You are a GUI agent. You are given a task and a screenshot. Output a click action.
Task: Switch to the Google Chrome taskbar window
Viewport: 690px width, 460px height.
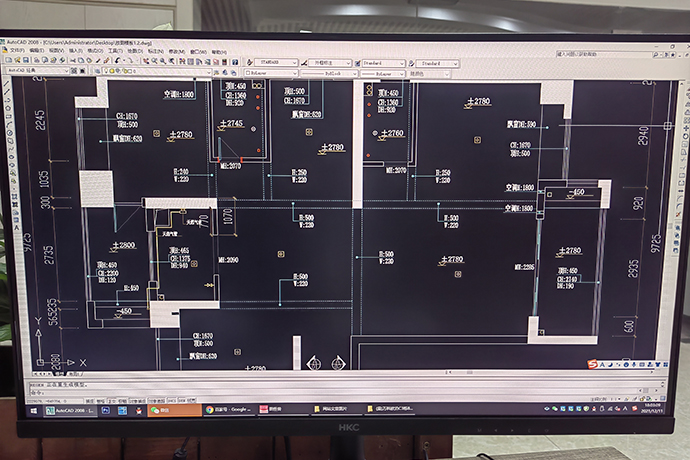pos(229,409)
